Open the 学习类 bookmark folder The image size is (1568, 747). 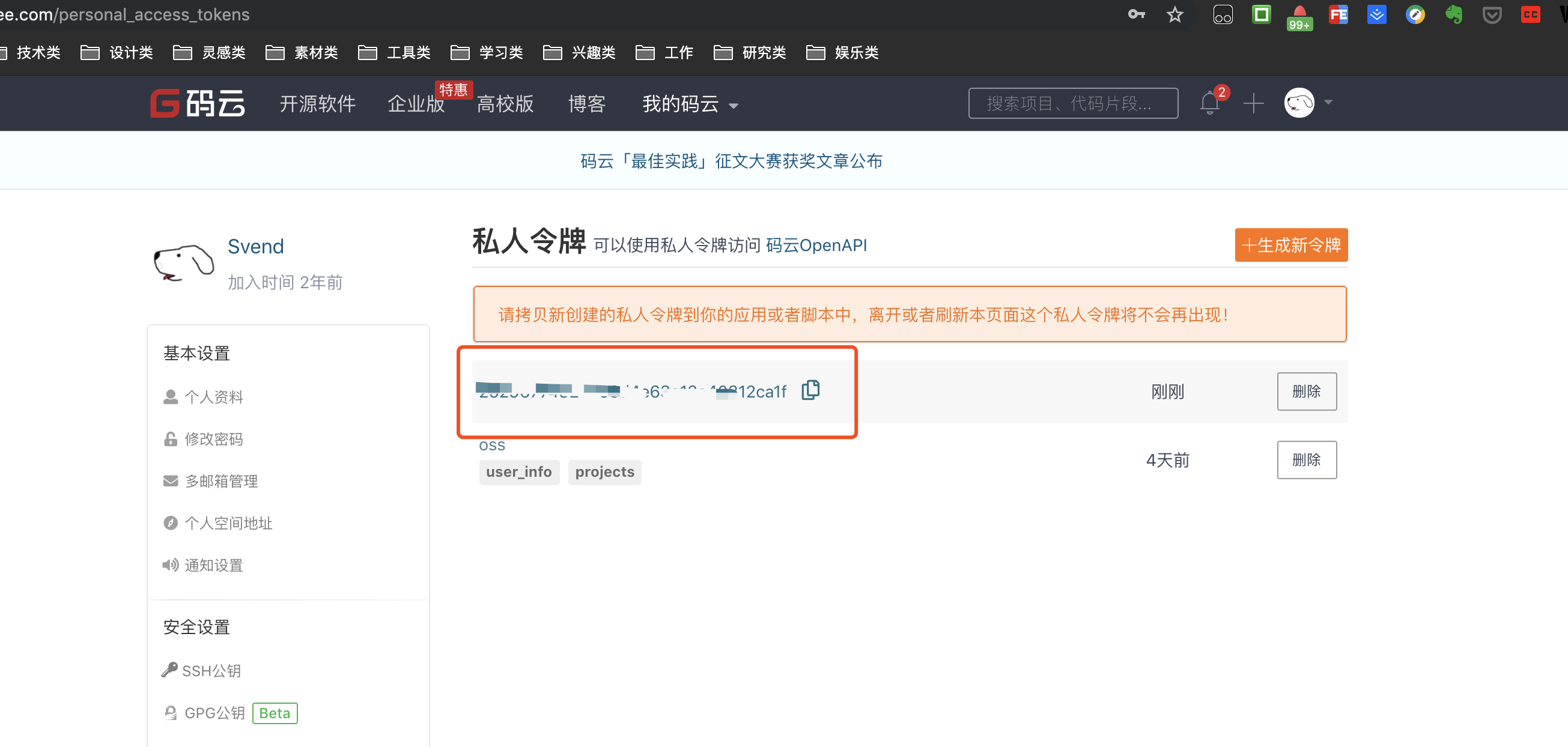click(x=487, y=52)
